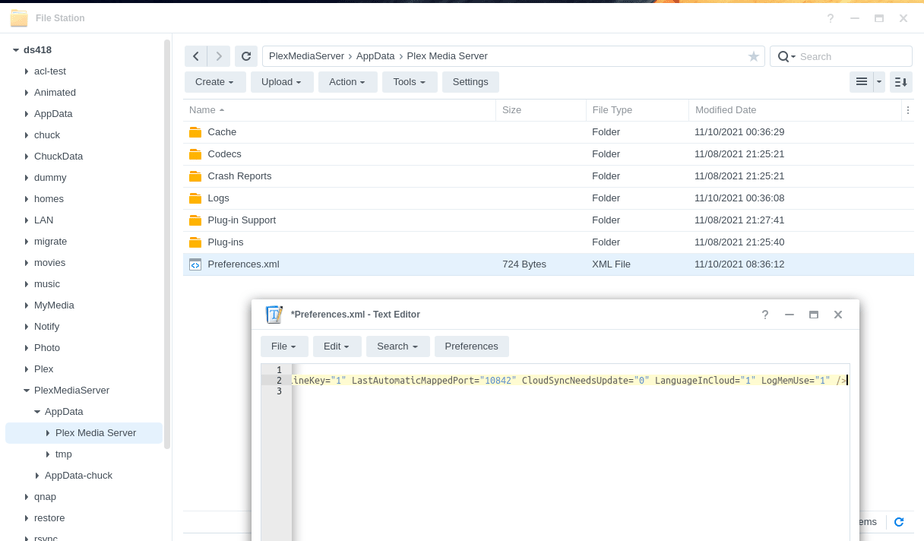The height and width of the screenshot is (541, 924).
Task: Select Plex Media Server tree item
Action: (84, 433)
